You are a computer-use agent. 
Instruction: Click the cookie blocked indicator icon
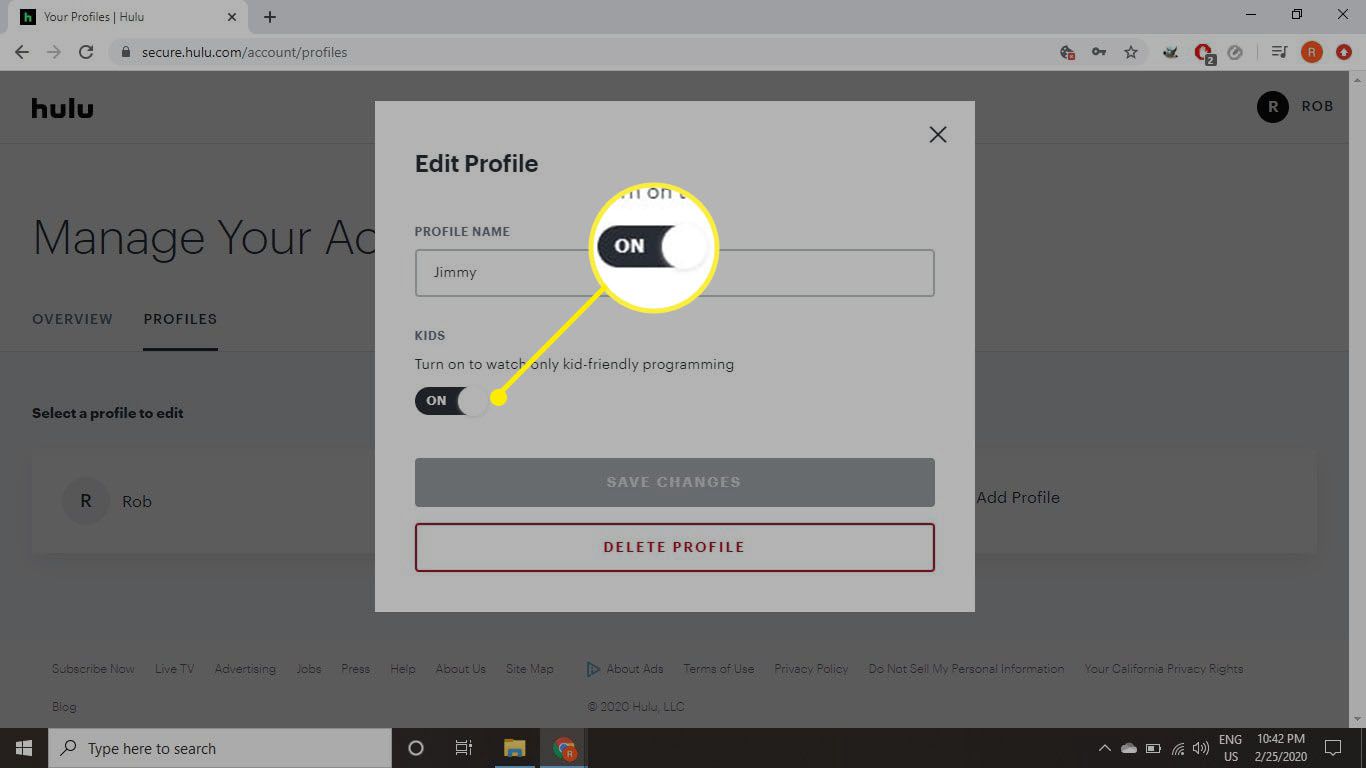pyautogui.click(x=1067, y=52)
